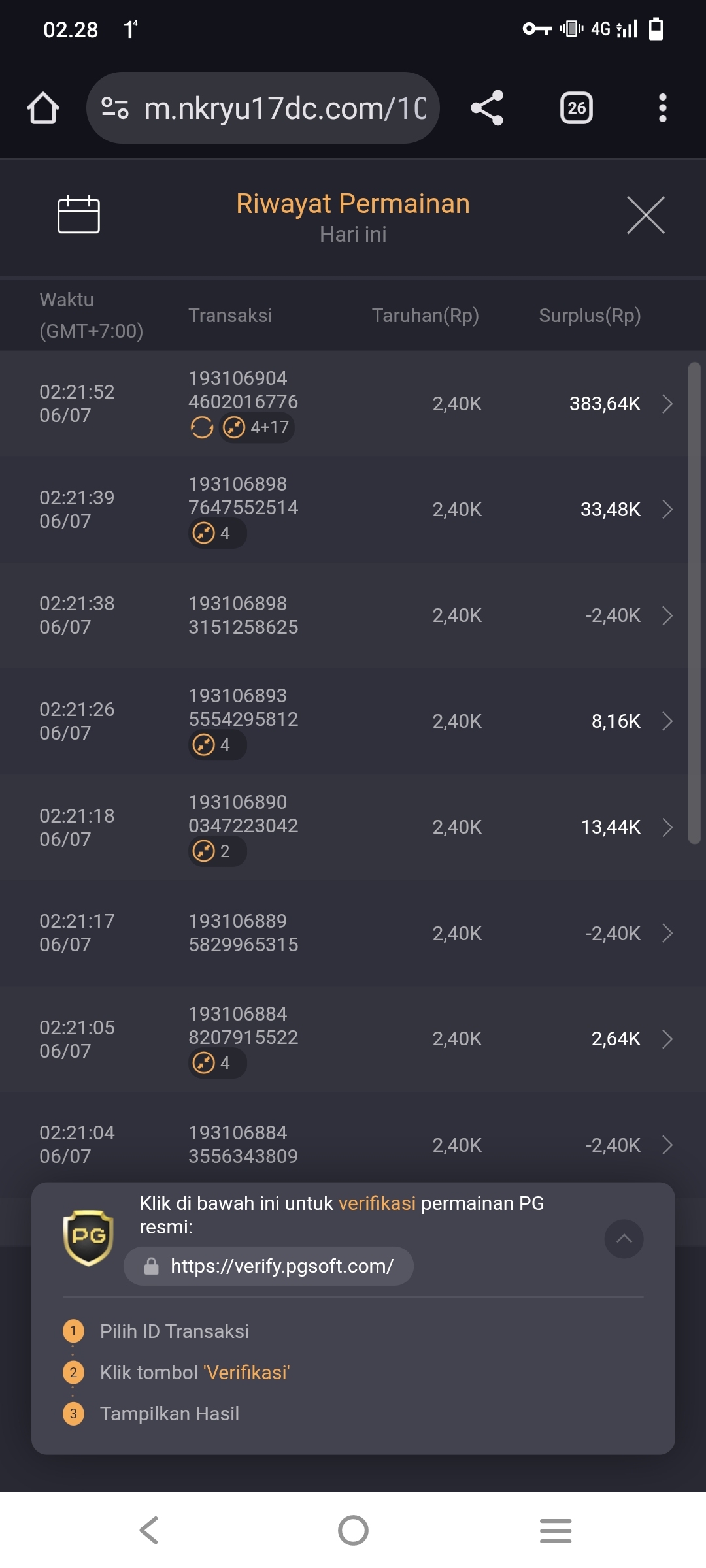This screenshot has width=706, height=1568.
Task: Open the calendar date filter icon
Action: pyautogui.click(x=78, y=214)
